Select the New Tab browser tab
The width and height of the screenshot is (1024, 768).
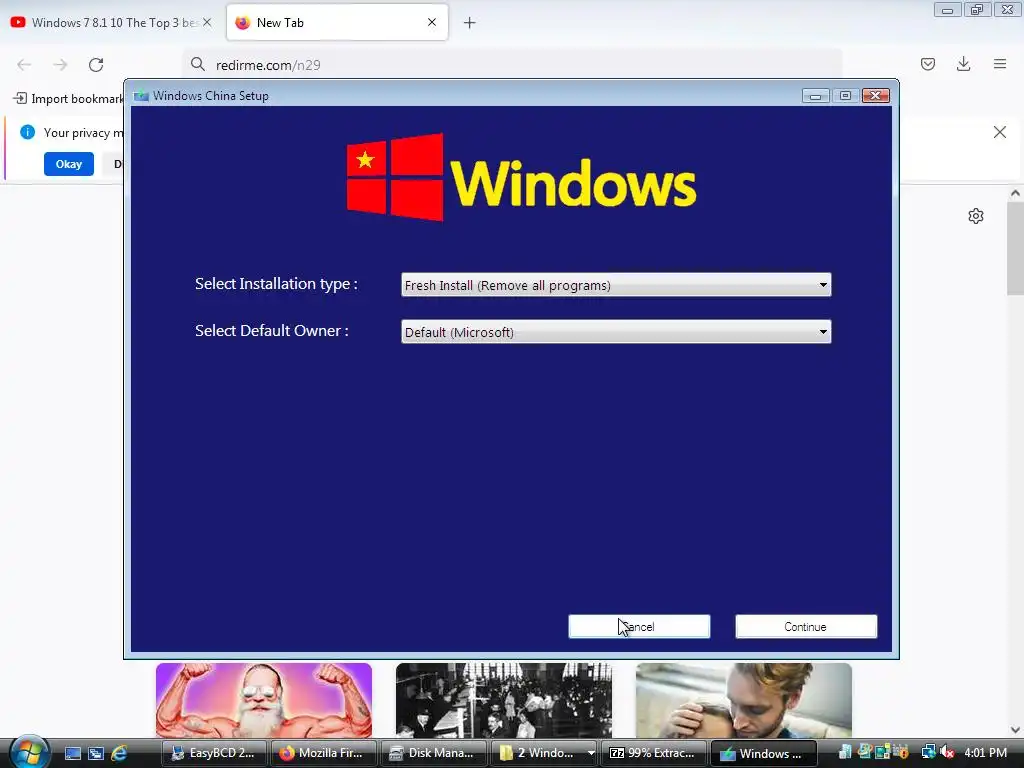point(337,22)
